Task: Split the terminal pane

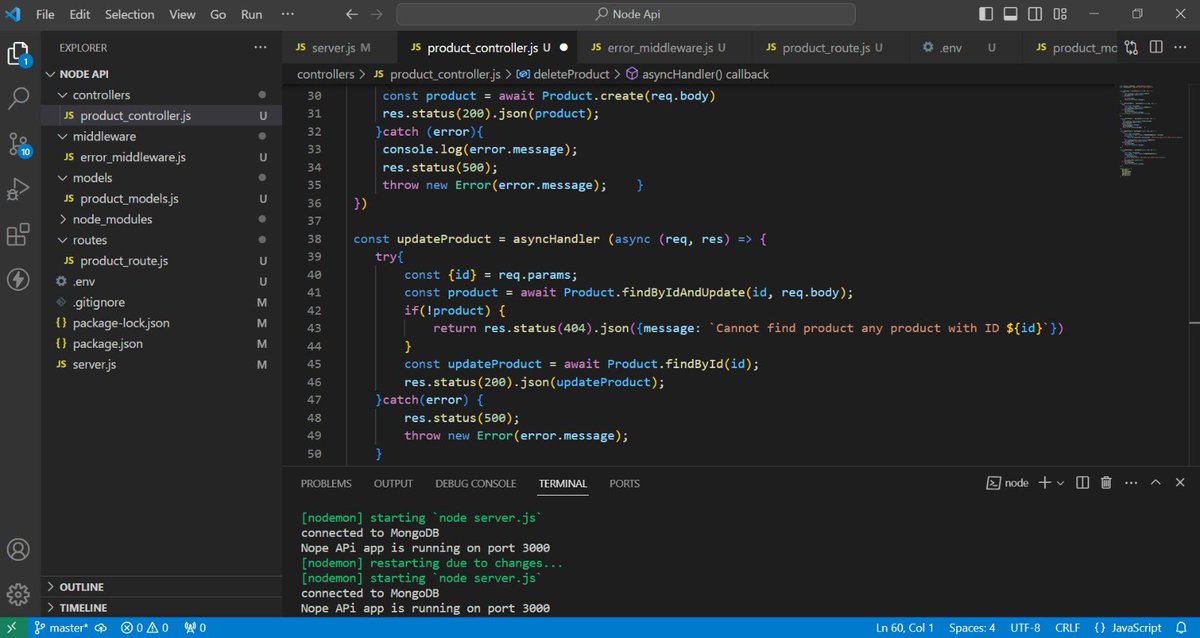Action: pos(1082,483)
